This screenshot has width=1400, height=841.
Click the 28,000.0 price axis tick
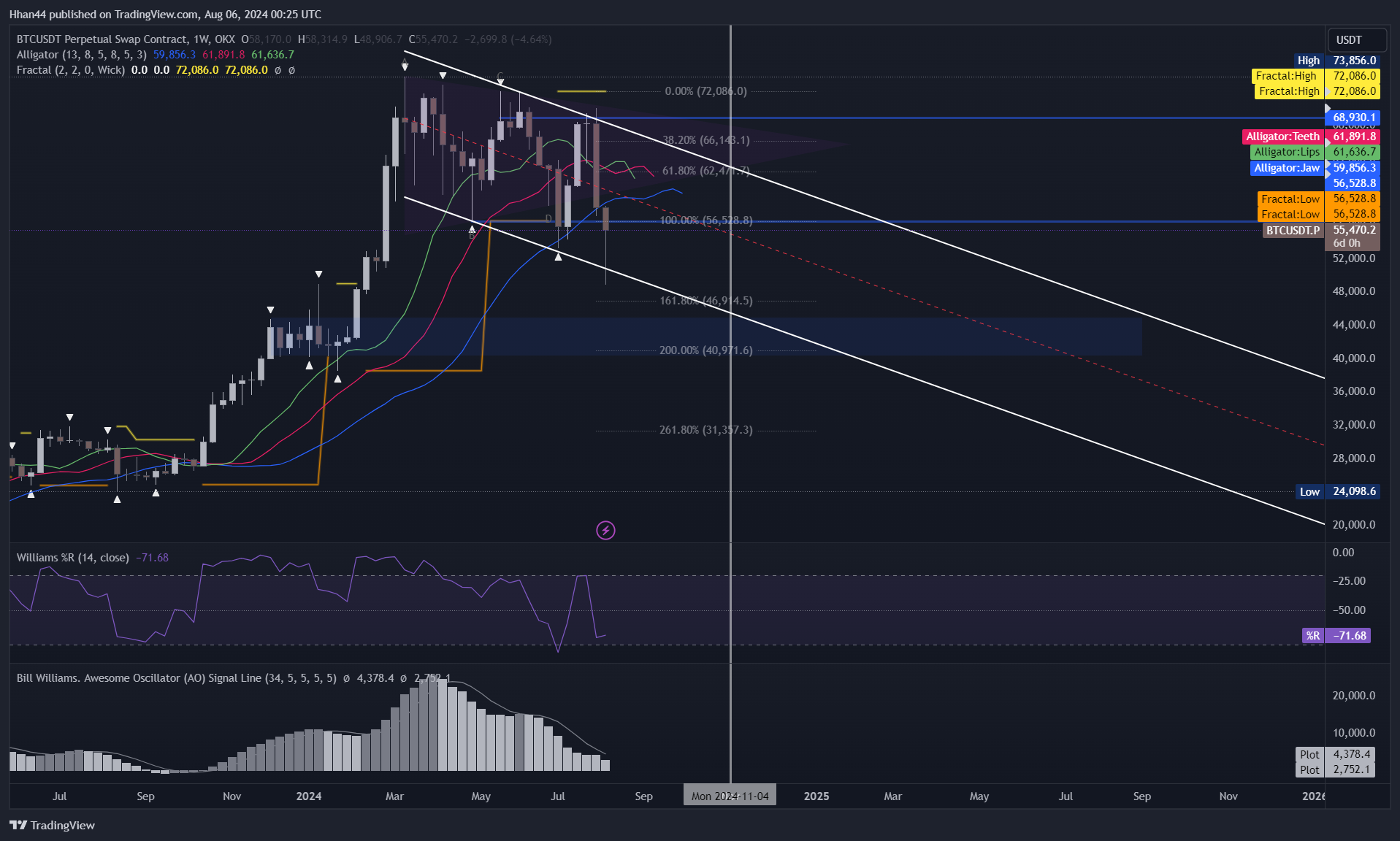[x=1353, y=458]
